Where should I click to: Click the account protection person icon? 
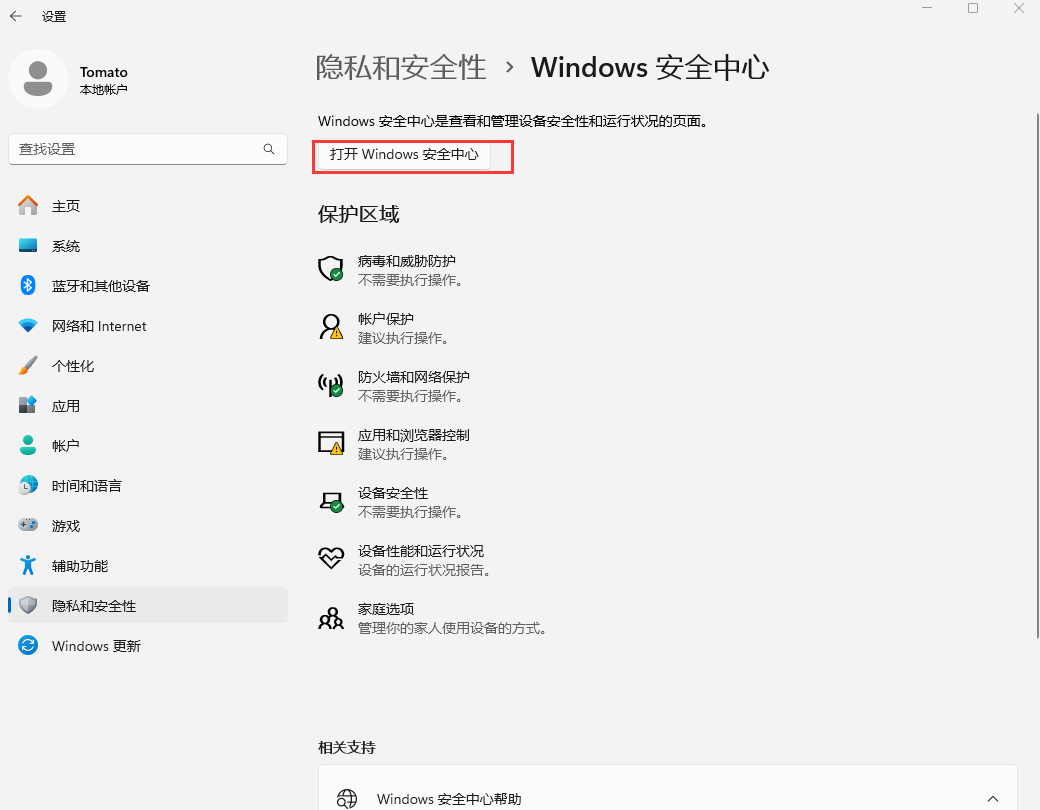(x=330, y=327)
